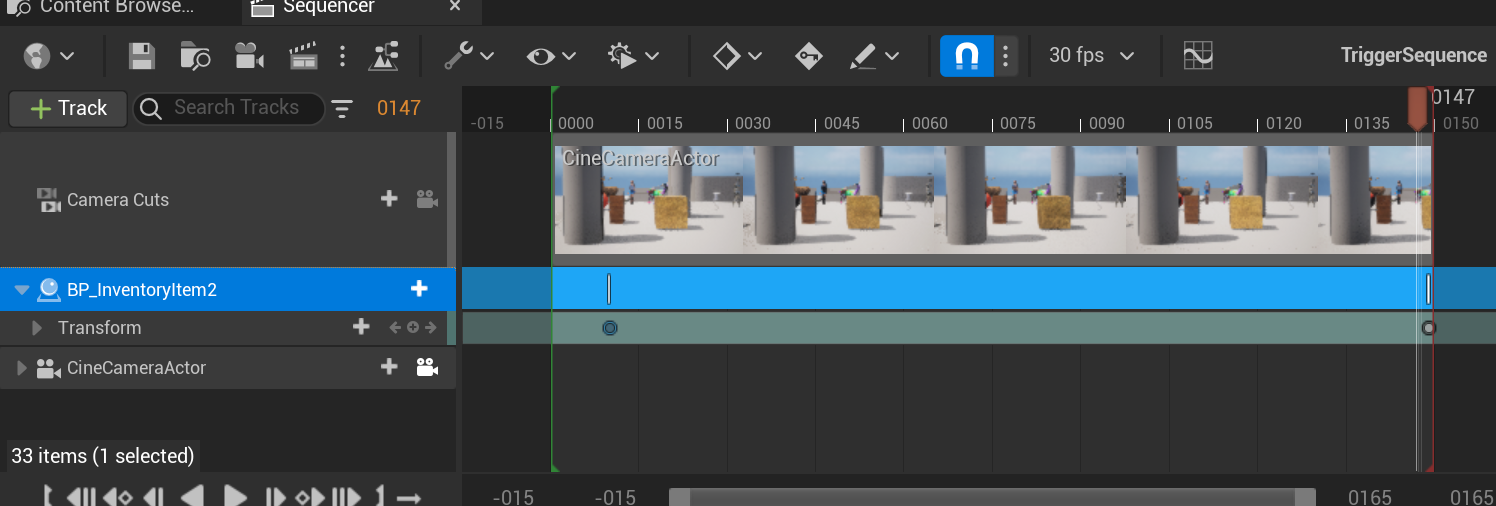Jump to the start of the playback range
The image size is (1496, 506).
pyautogui.click(x=81, y=496)
